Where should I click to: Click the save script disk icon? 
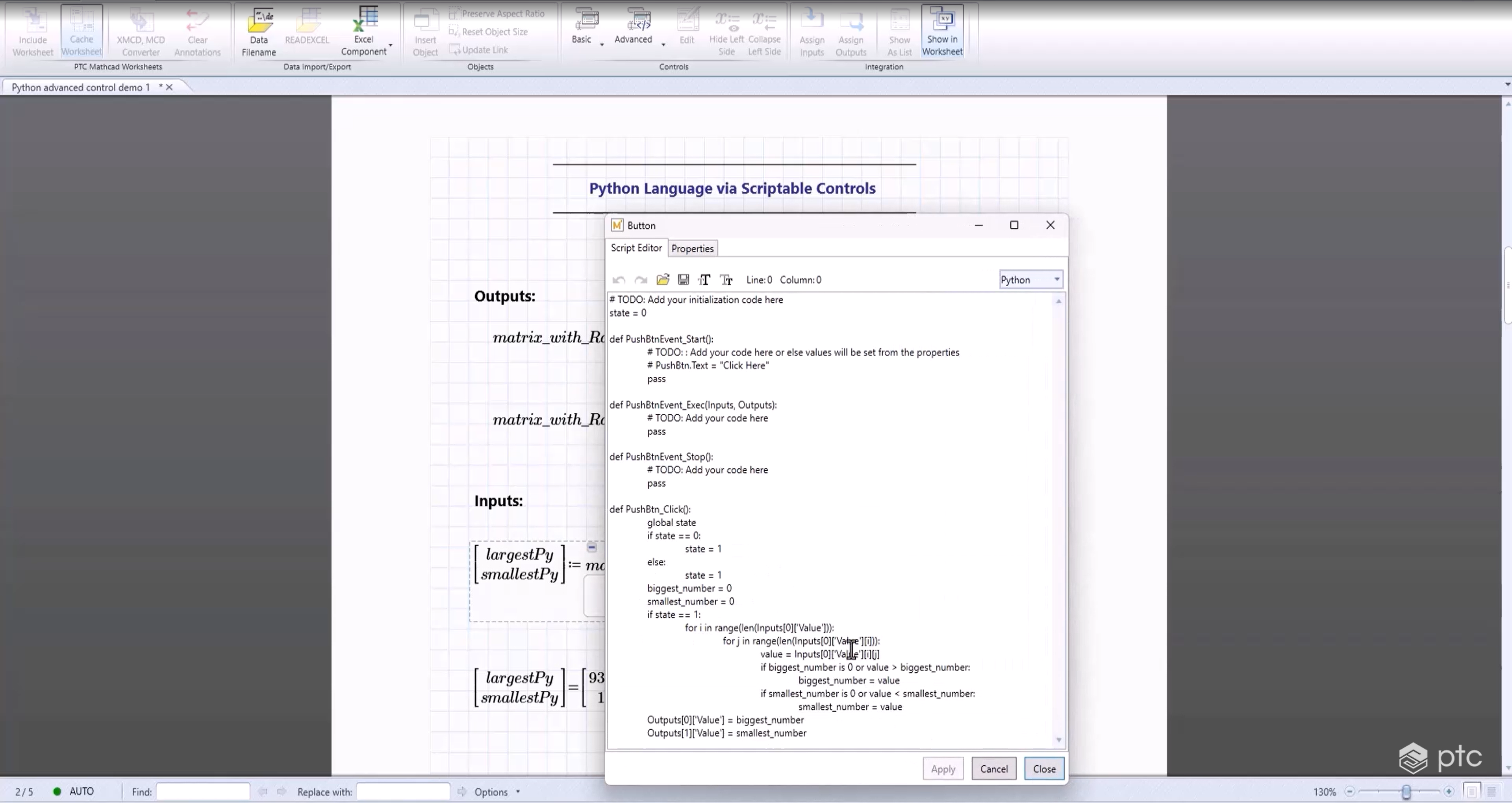683,279
